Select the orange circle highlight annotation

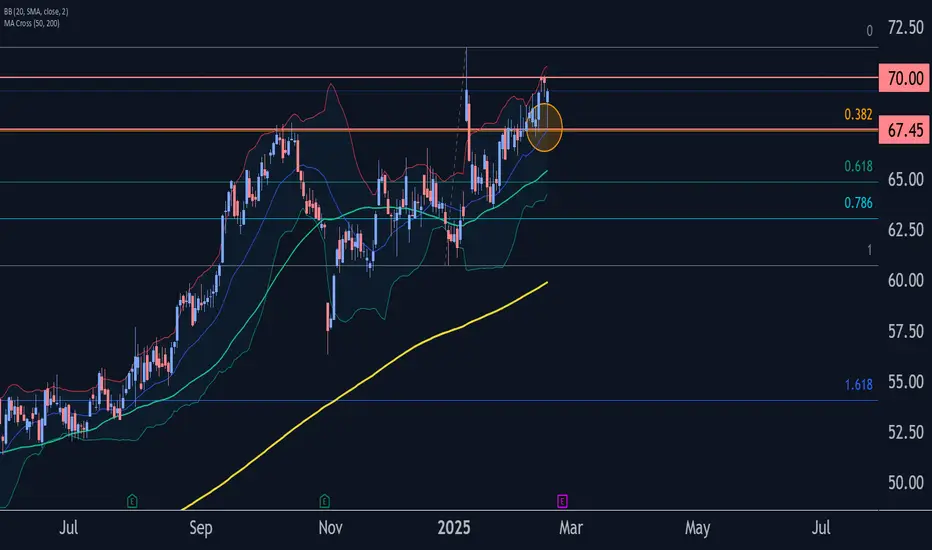pos(544,127)
